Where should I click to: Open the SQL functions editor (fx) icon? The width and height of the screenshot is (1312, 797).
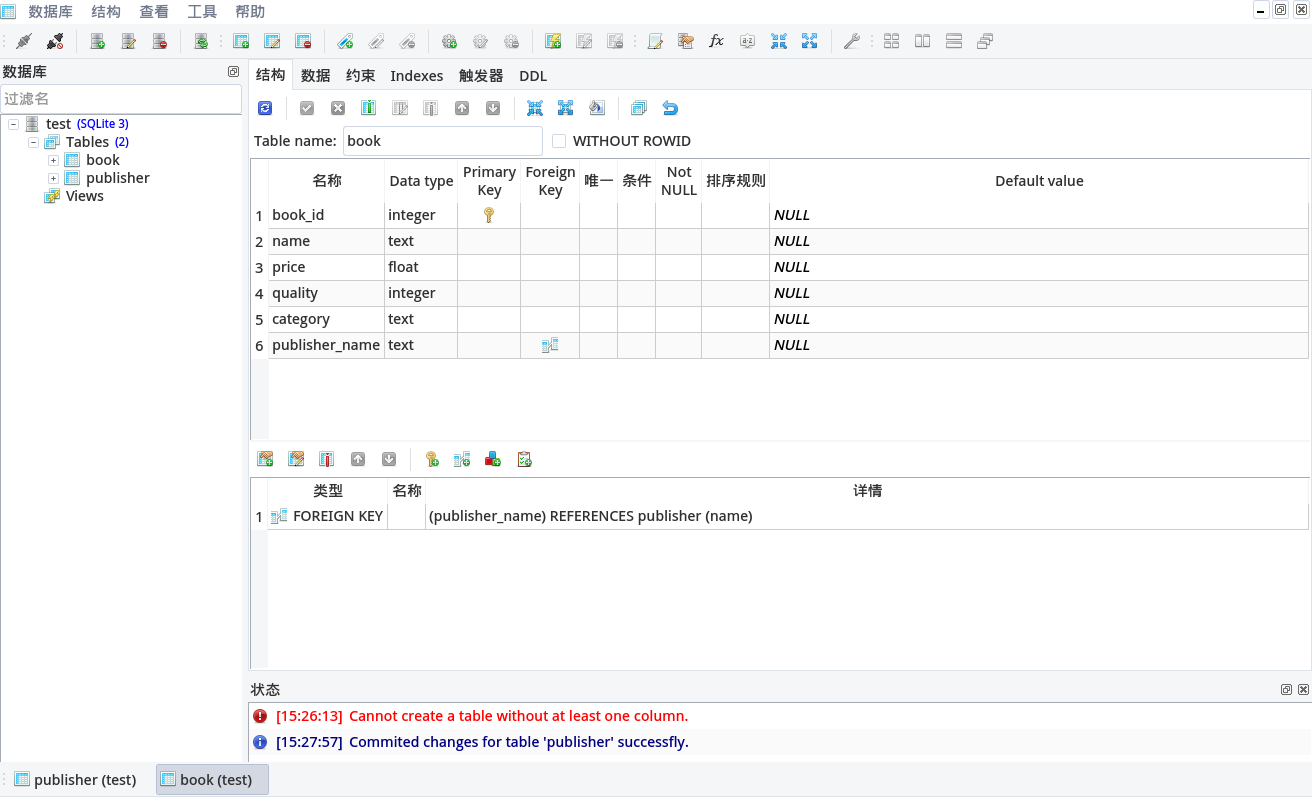[x=716, y=41]
